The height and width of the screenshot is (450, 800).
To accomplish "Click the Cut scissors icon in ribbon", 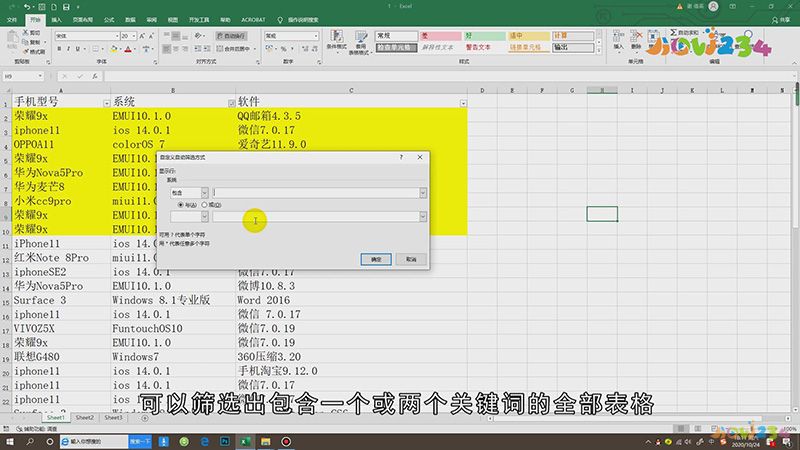I will [26, 32].
